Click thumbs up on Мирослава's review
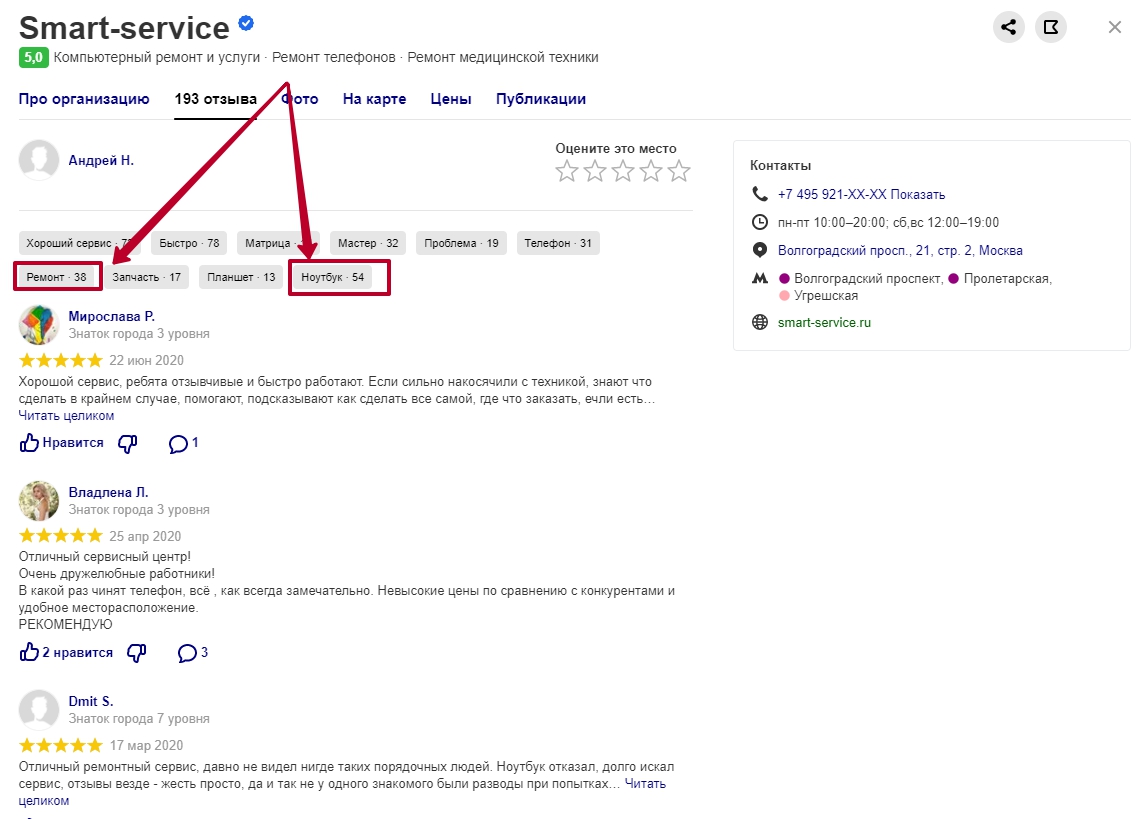 click(x=62, y=443)
